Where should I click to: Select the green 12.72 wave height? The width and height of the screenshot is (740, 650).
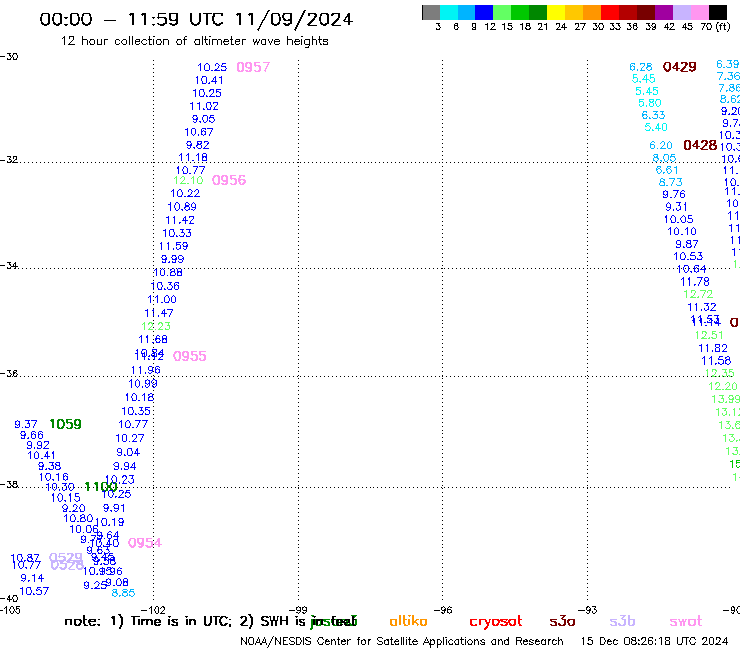(x=698, y=294)
